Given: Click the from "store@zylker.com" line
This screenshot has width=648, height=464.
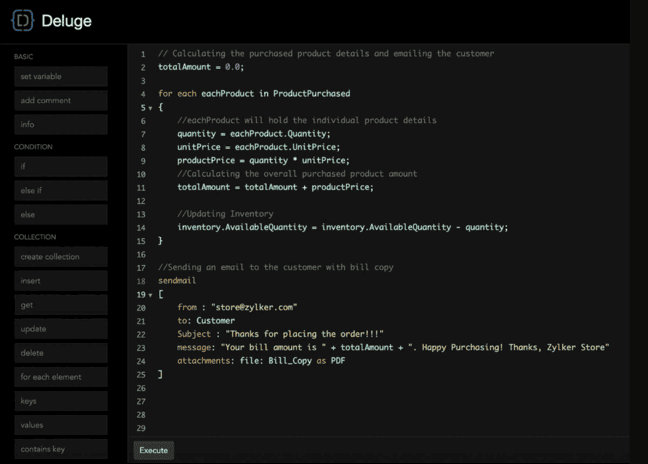Looking at the screenshot, I should tap(237, 307).
